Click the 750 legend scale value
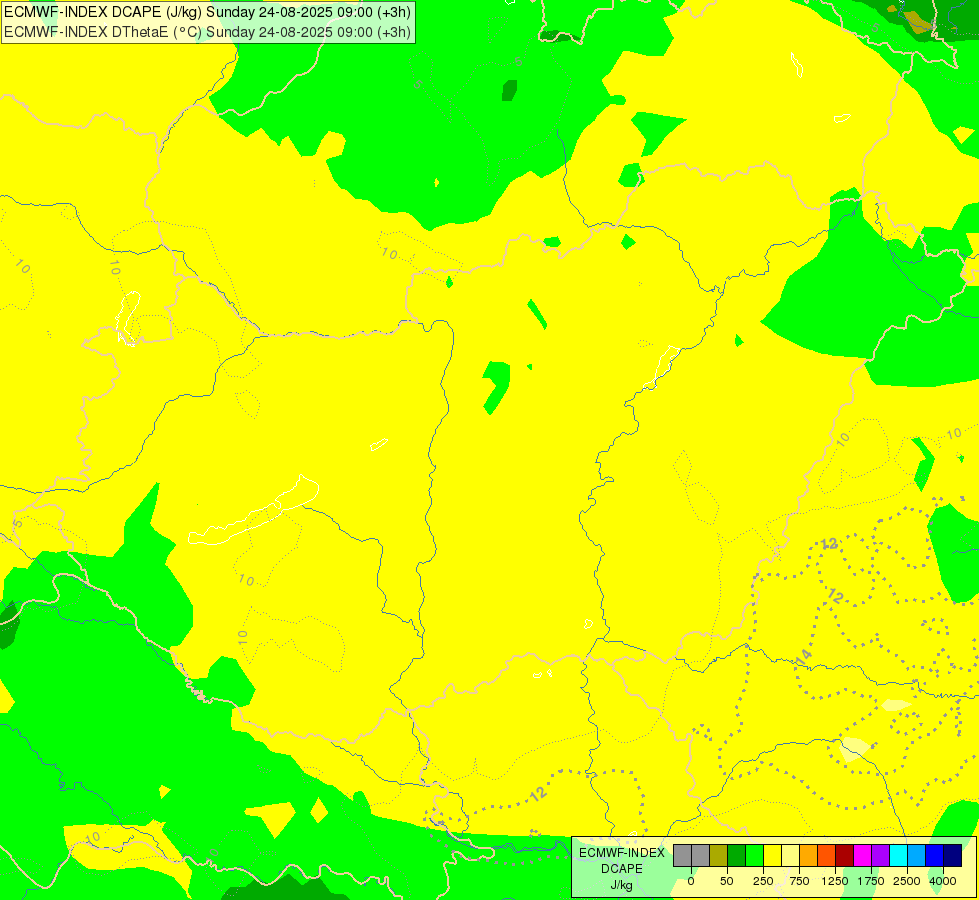The width and height of the screenshot is (979, 900). click(799, 881)
